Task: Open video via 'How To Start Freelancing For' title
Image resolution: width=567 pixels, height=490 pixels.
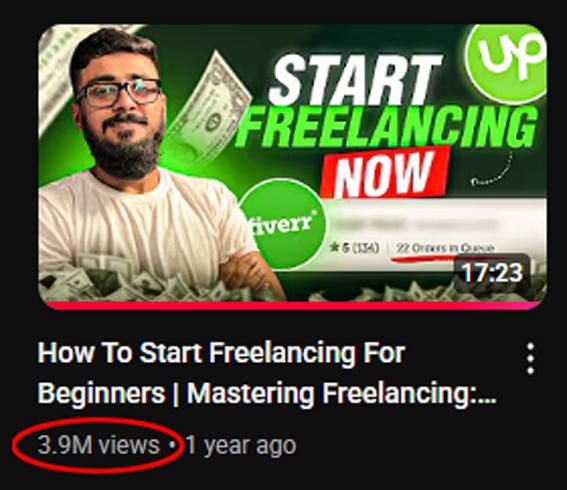Action: click(221, 353)
